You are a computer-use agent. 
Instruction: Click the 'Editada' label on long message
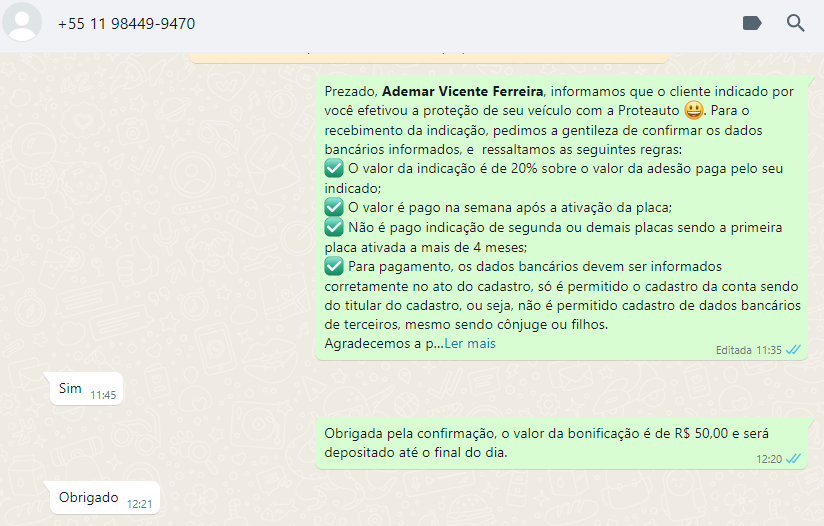pyautogui.click(x=734, y=350)
